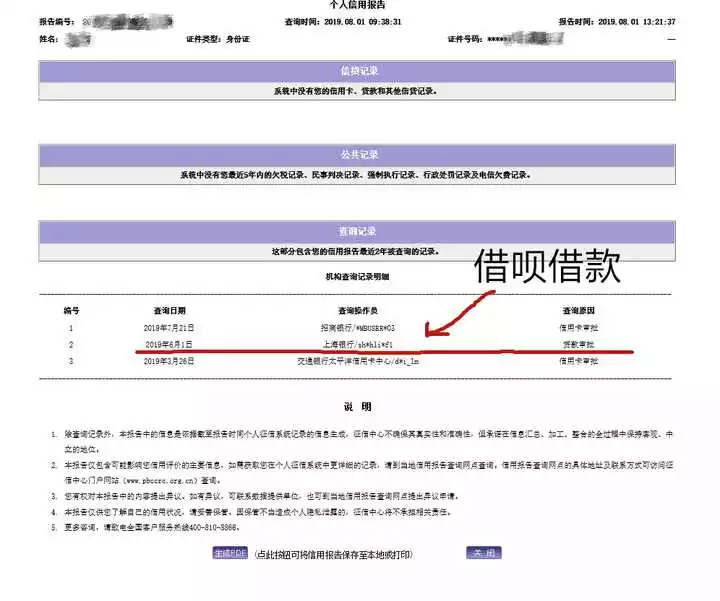The image size is (720, 601).
Task: Click the note on saving the report locally
Action: tap(333, 555)
